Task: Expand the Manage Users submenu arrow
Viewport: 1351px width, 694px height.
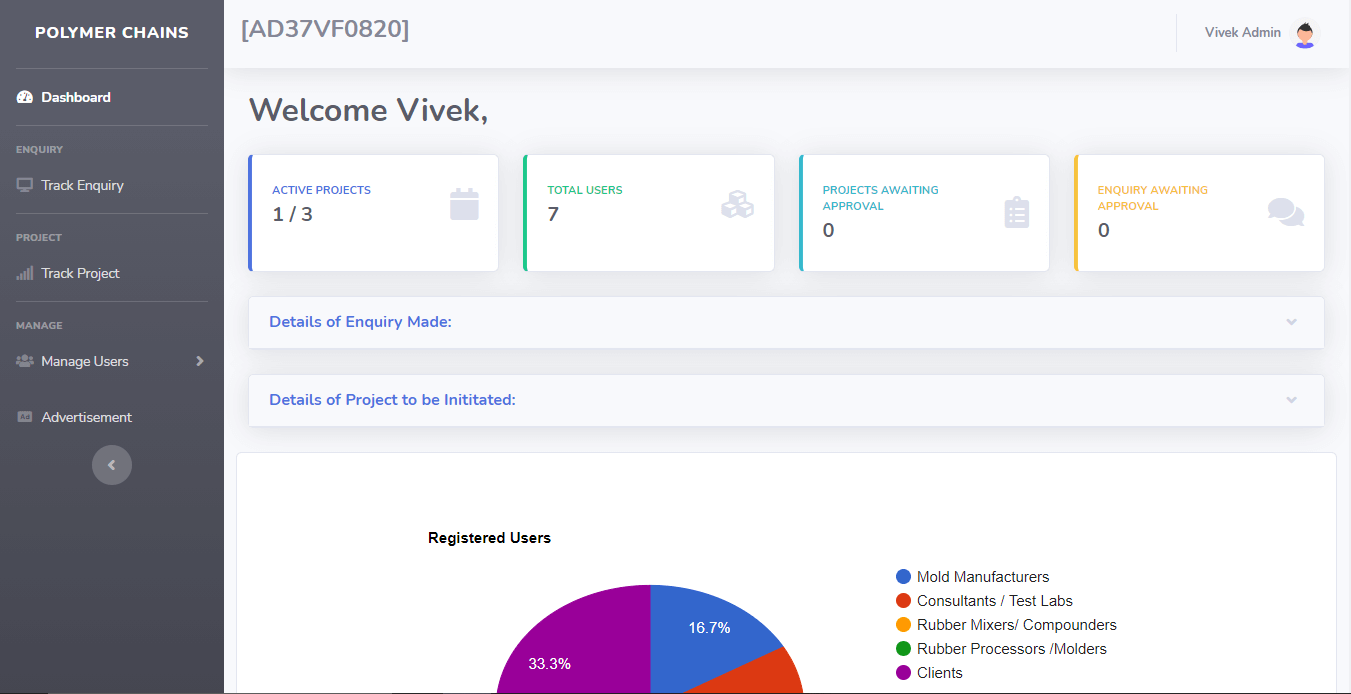Action: tap(200, 361)
